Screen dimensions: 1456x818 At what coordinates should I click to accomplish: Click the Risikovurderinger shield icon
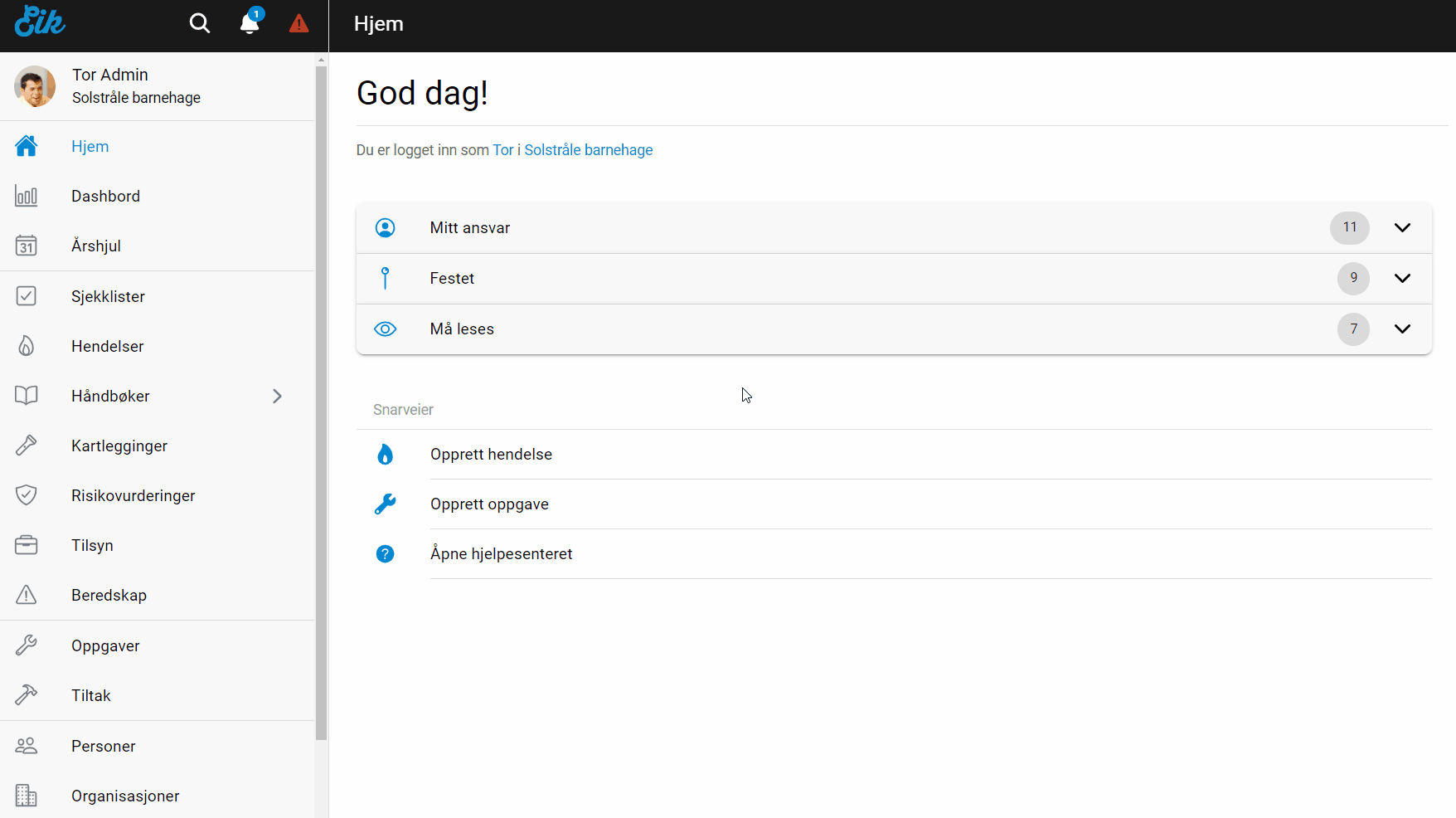pyautogui.click(x=27, y=495)
